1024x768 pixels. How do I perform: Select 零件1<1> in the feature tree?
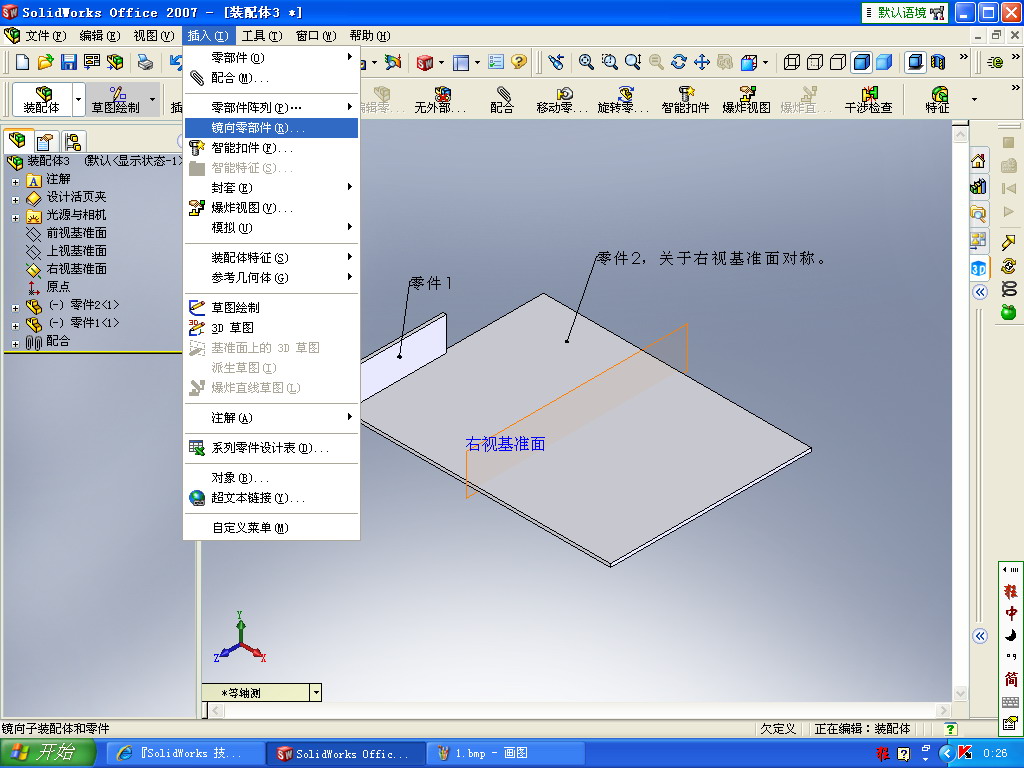(x=94, y=323)
